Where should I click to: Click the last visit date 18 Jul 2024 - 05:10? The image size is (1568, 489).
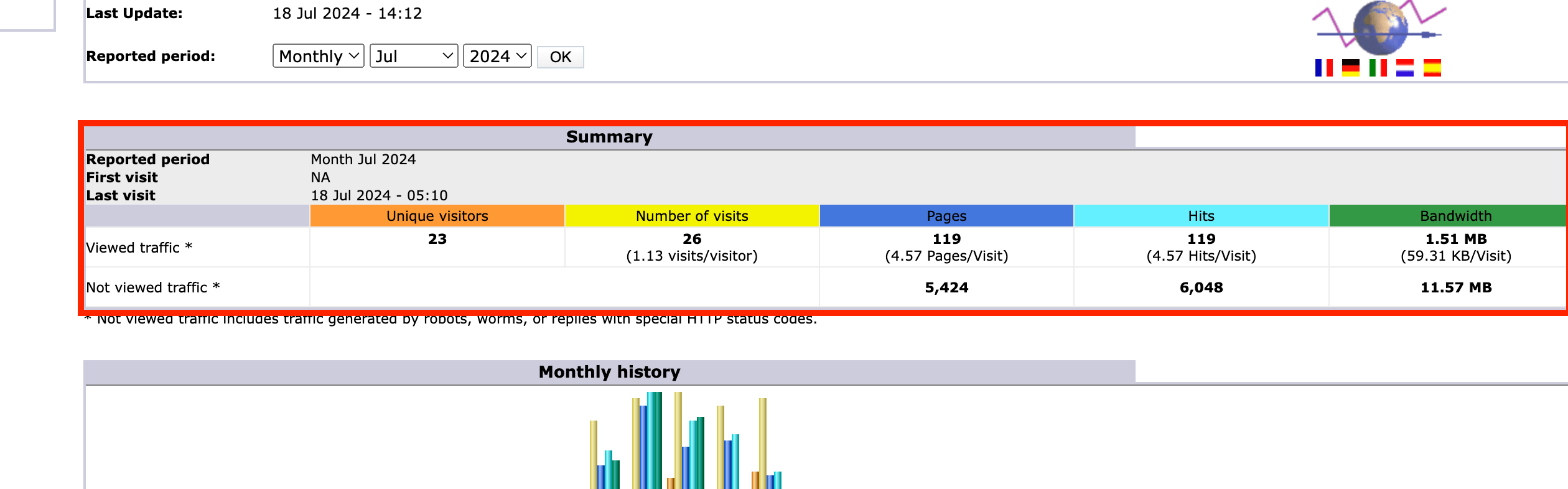379,195
